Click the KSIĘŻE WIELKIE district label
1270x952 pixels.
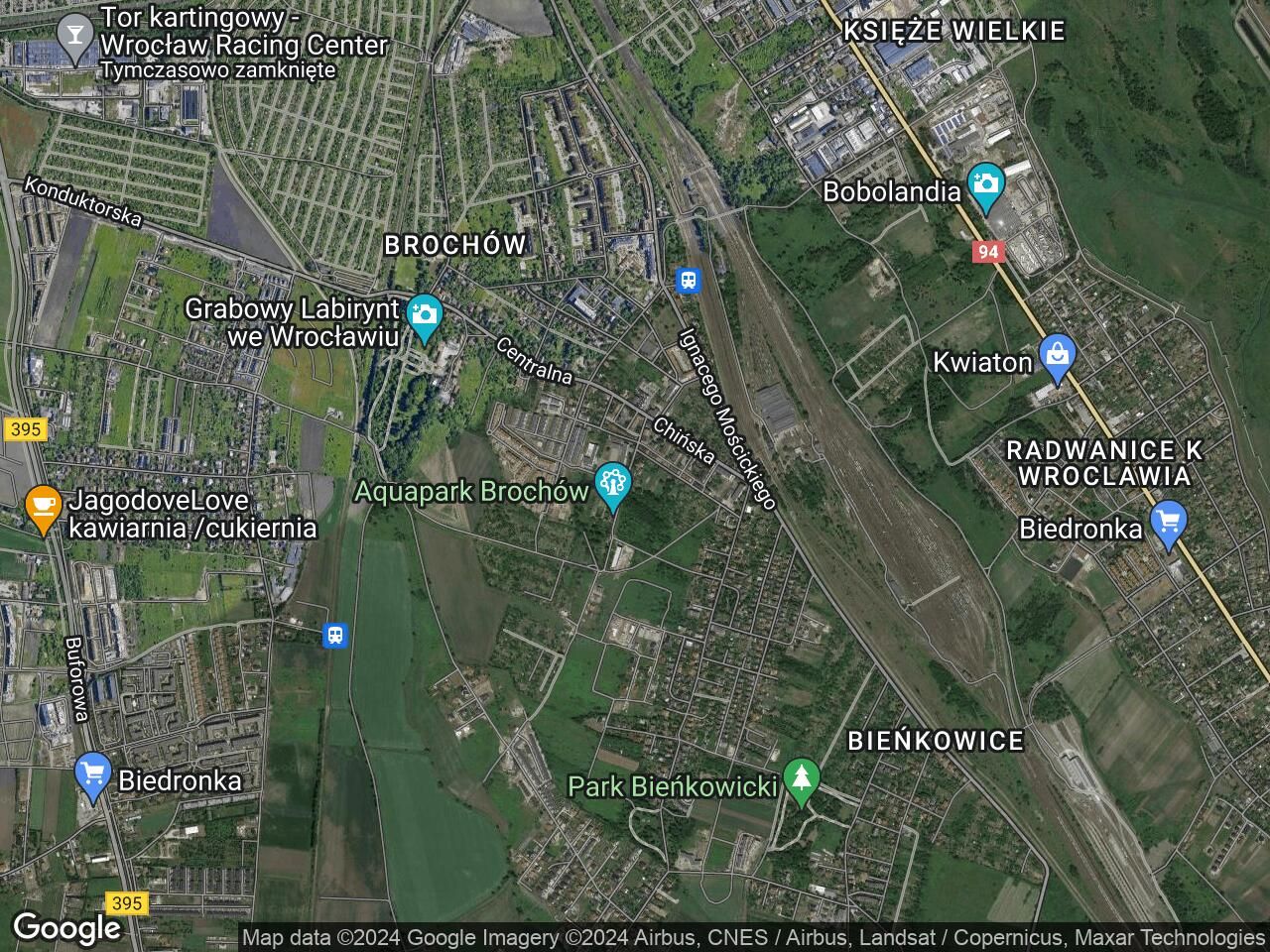tap(953, 31)
